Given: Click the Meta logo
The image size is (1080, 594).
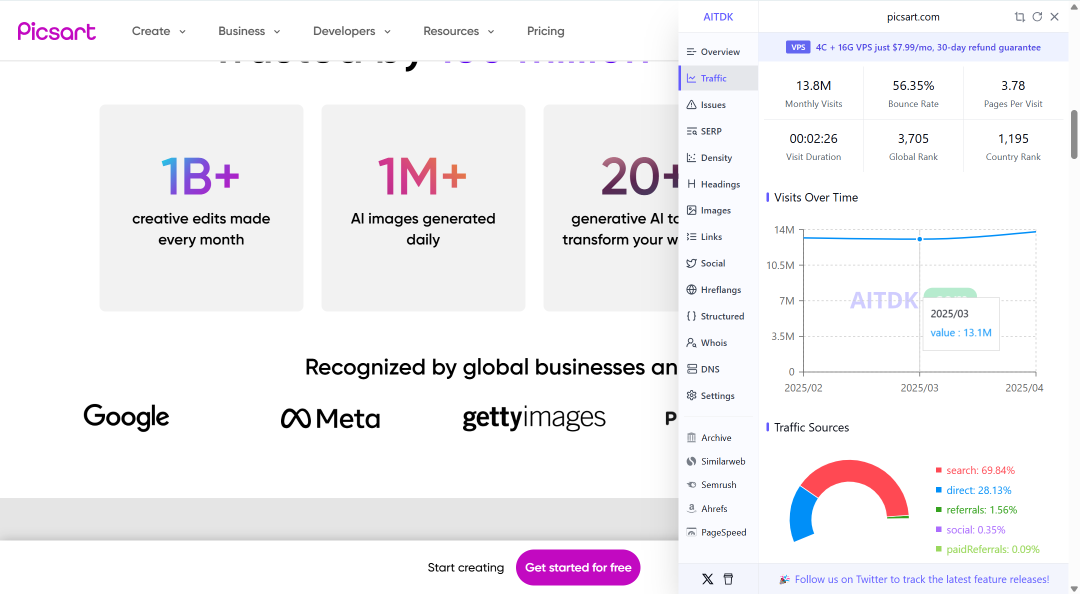Looking at the screenshot, I should [331, 418].
